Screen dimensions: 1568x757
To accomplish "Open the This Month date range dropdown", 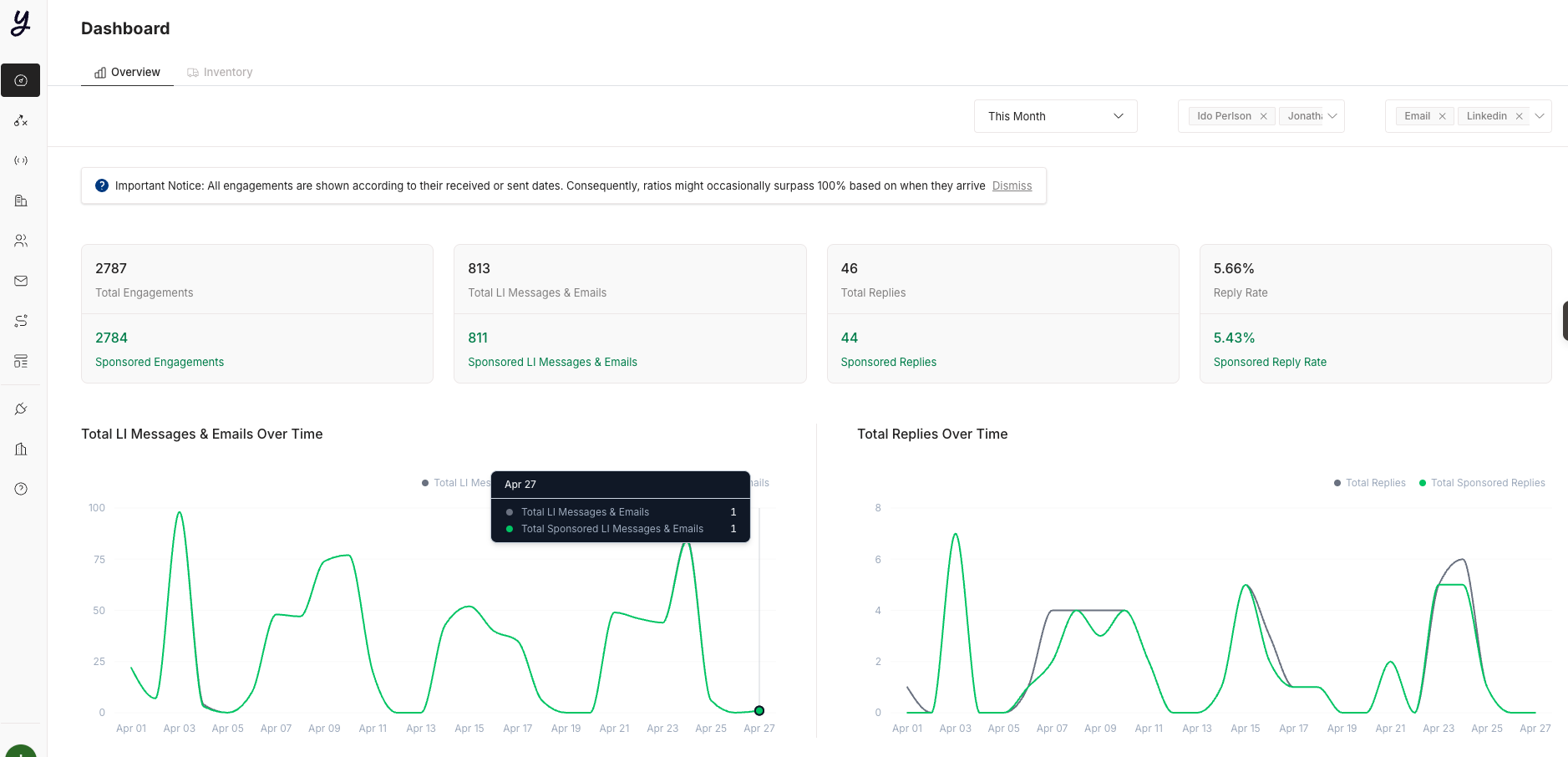I will (x=1055, y=116).
